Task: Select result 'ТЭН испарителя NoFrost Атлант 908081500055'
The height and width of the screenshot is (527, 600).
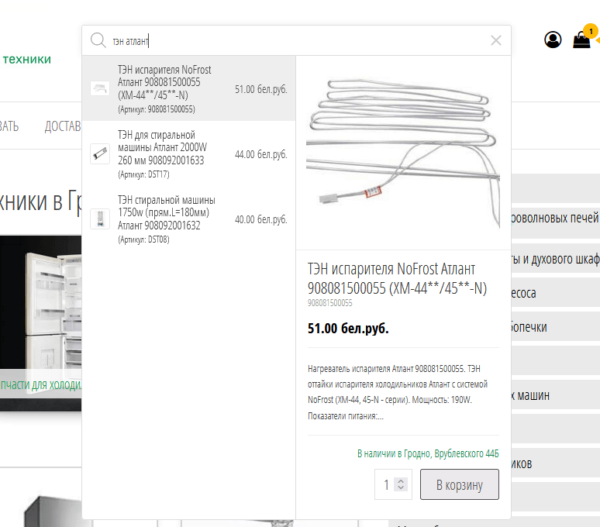Action: (x=189, y=89)
